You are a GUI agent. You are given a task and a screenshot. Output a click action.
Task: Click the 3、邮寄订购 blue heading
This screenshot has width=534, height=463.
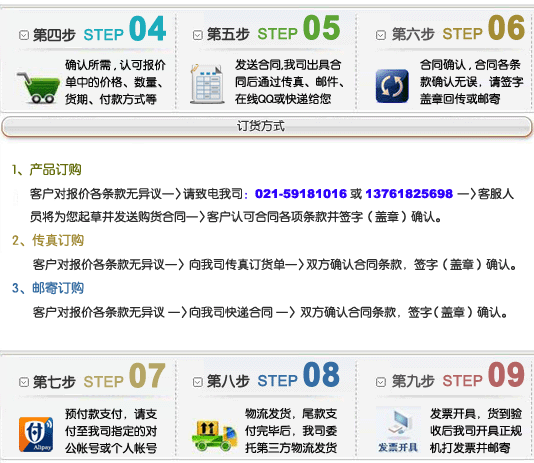(48, 288)
